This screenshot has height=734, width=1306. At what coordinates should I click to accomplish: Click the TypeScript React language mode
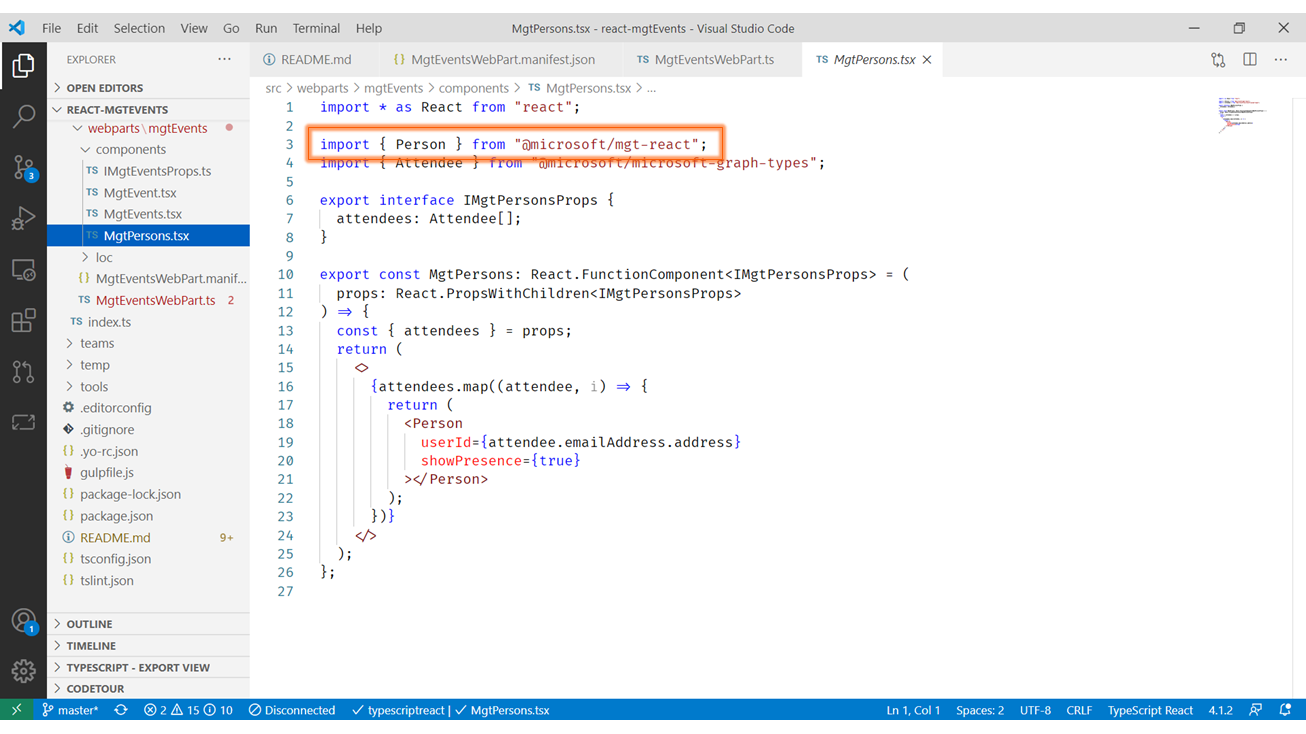[x=1149, y=710]
